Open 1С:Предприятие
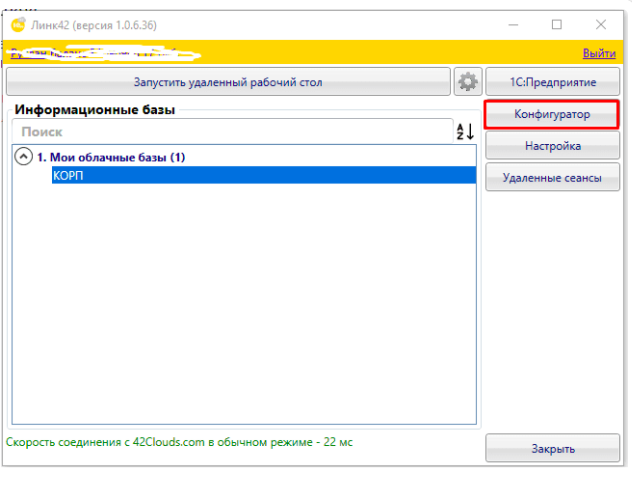 pos(553,82)
